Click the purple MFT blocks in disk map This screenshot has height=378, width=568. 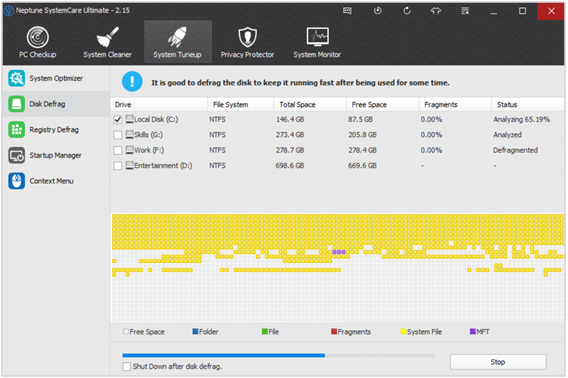pyautogui.click(x=339, y=252)
